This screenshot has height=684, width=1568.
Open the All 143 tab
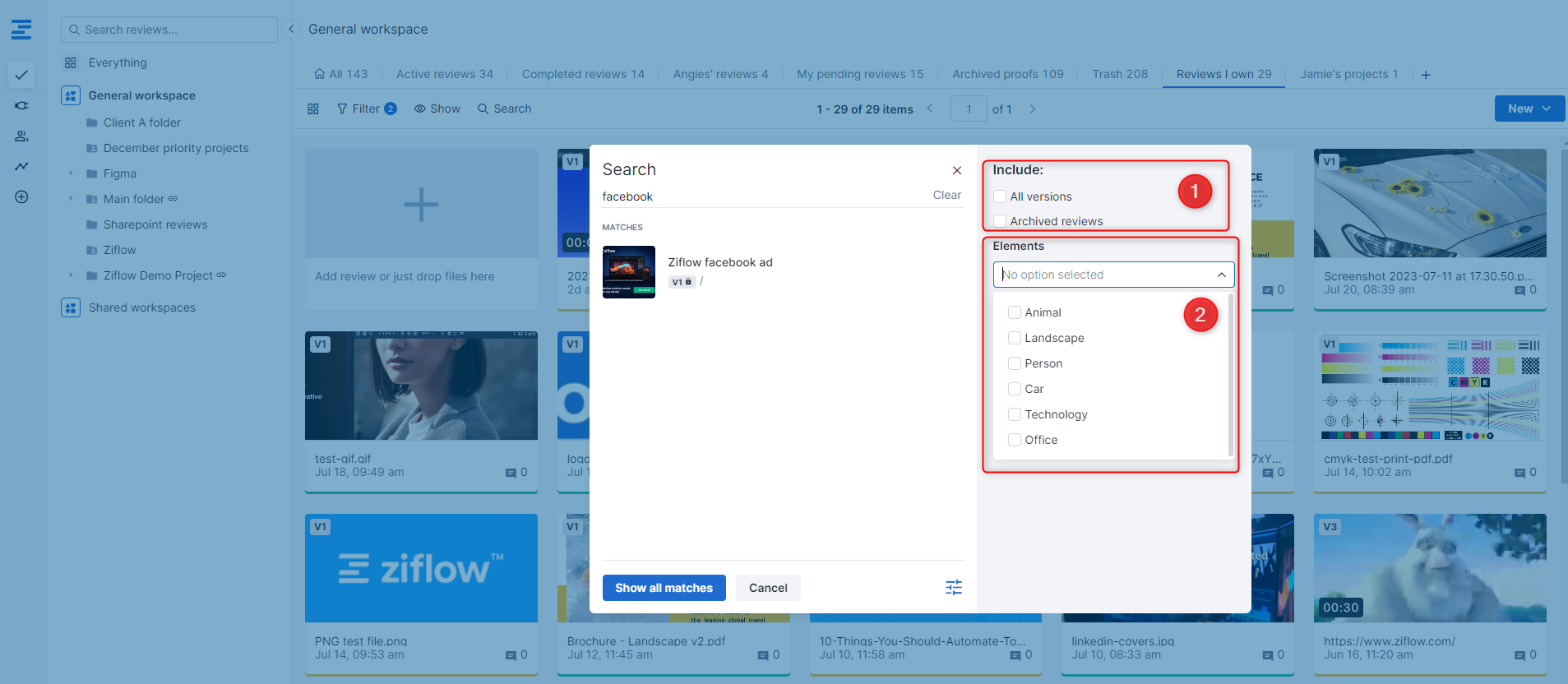click(x=340, y=74)
